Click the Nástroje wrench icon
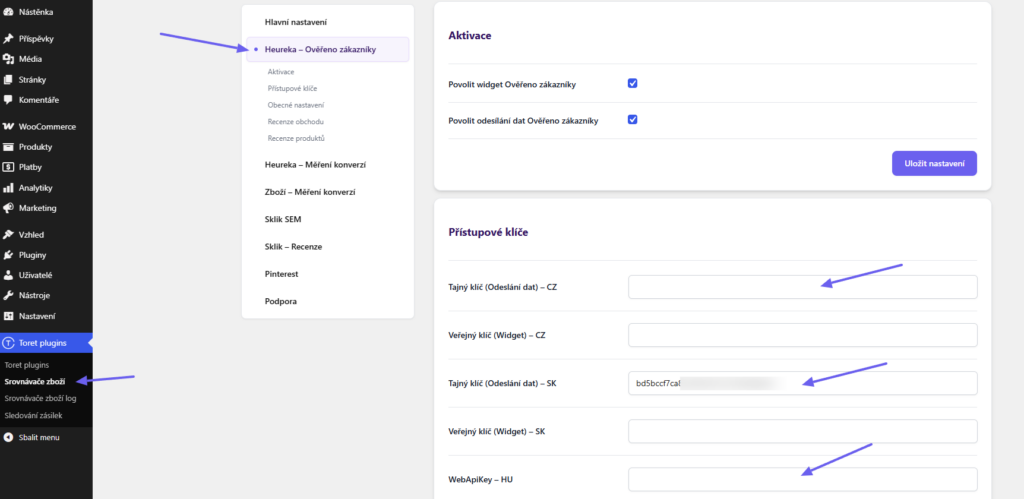 tap(8, 295)
